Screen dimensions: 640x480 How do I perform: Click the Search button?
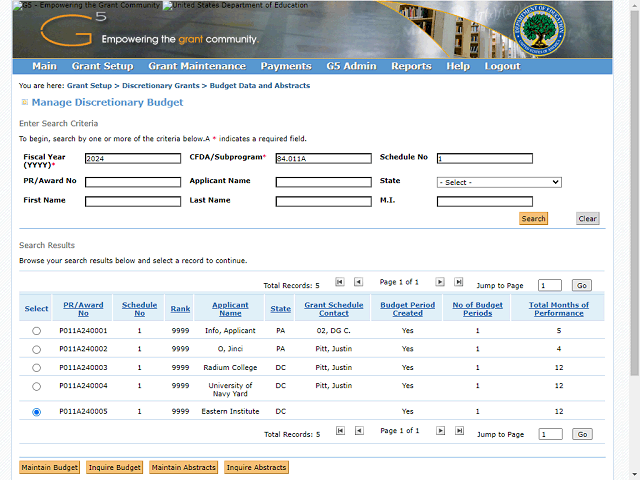click(x=533, y=219)
